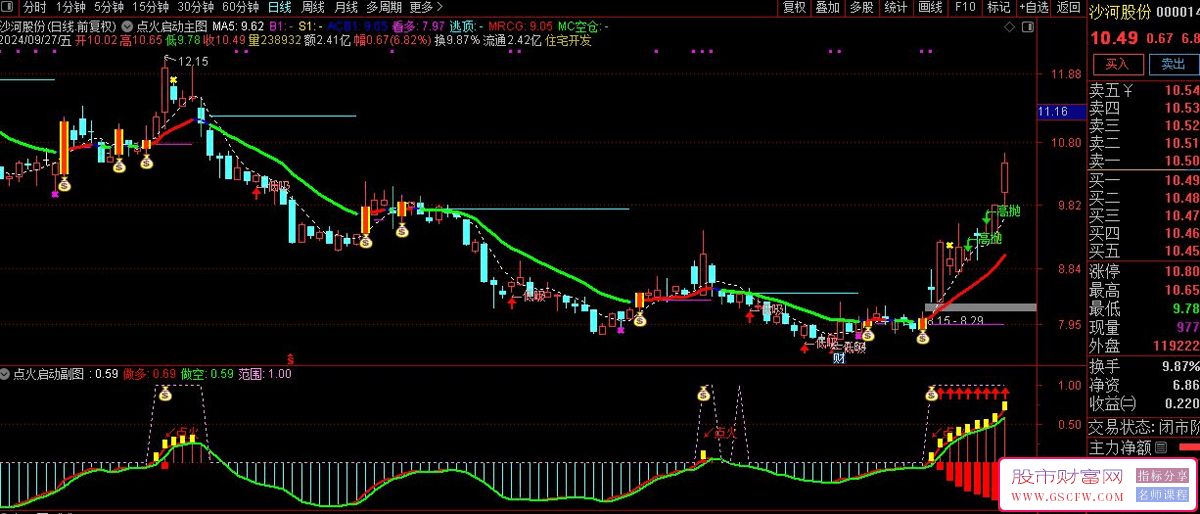
Task: Open the F10 company info
Action: (965, 7)
